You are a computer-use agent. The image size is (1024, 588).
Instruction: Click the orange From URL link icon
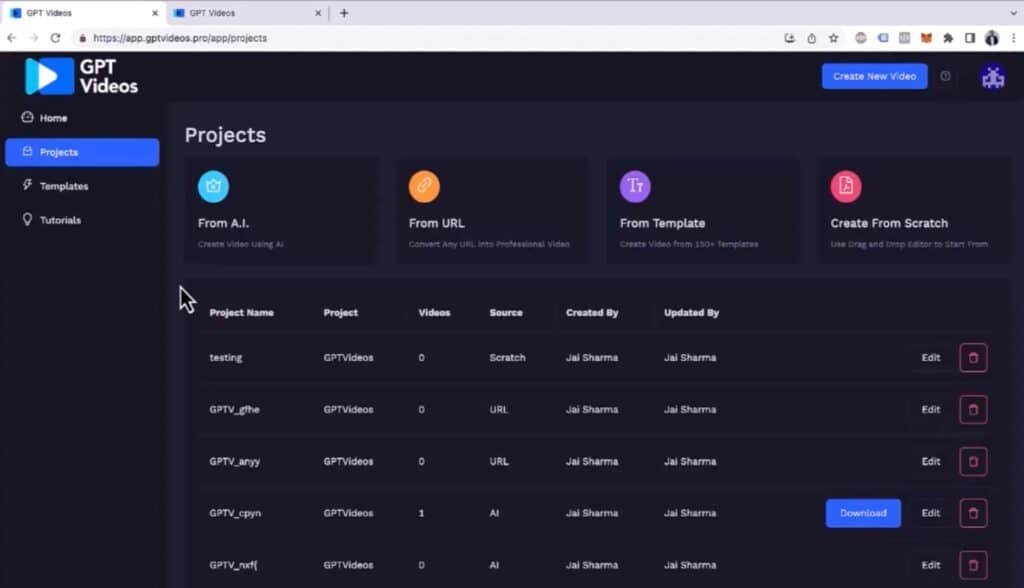click(x=424, y=186)
